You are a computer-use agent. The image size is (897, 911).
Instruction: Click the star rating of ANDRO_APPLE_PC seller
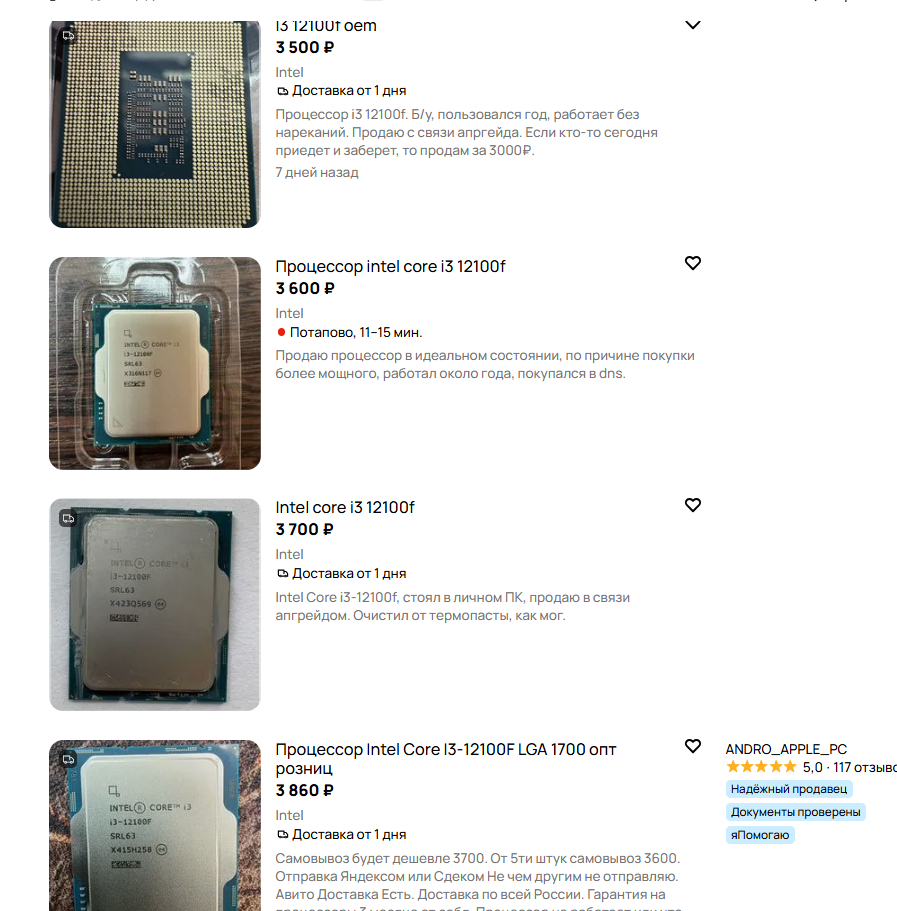click(x=761, y=767)
